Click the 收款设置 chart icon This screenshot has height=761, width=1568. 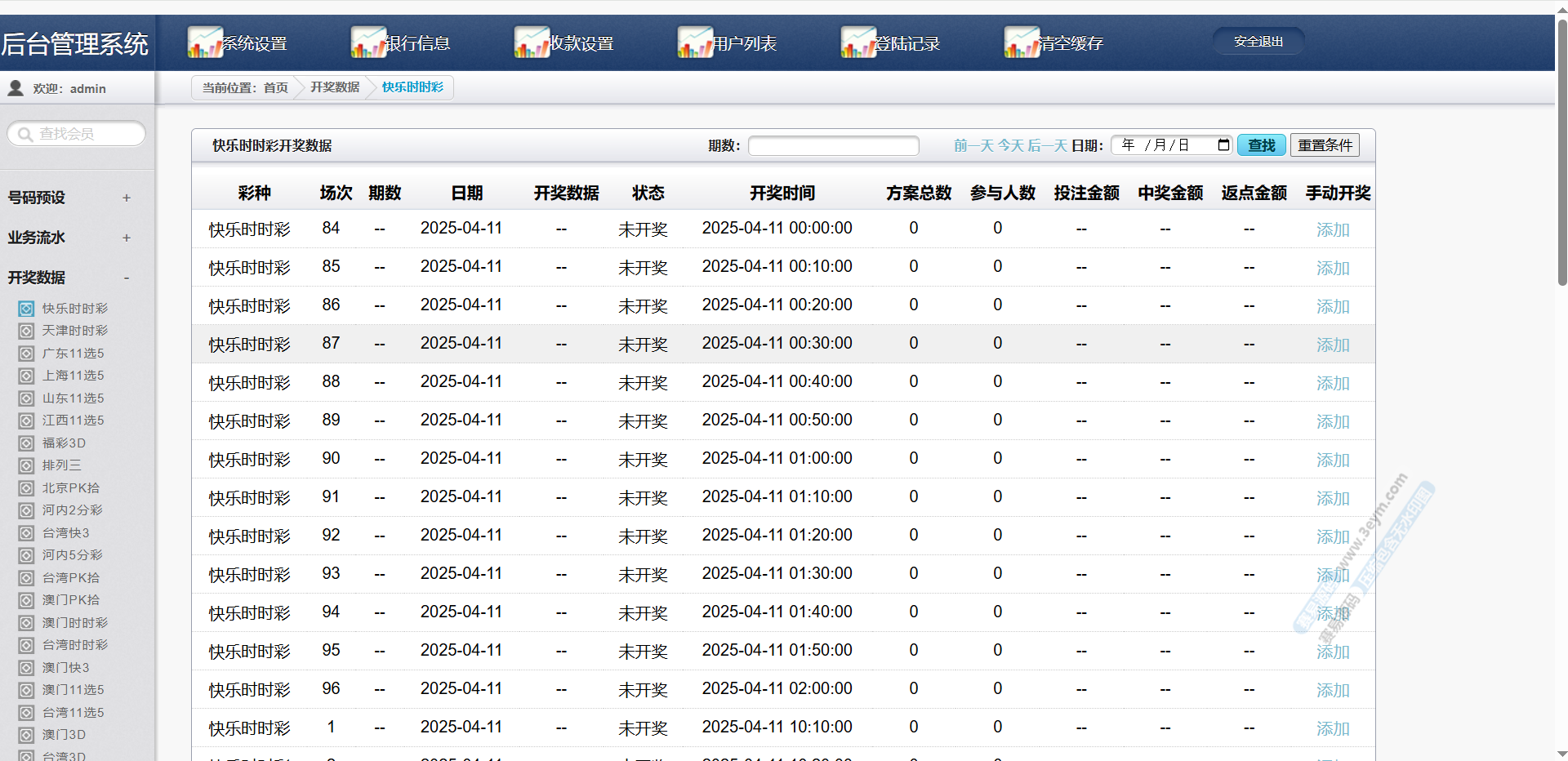pos(532,42)
